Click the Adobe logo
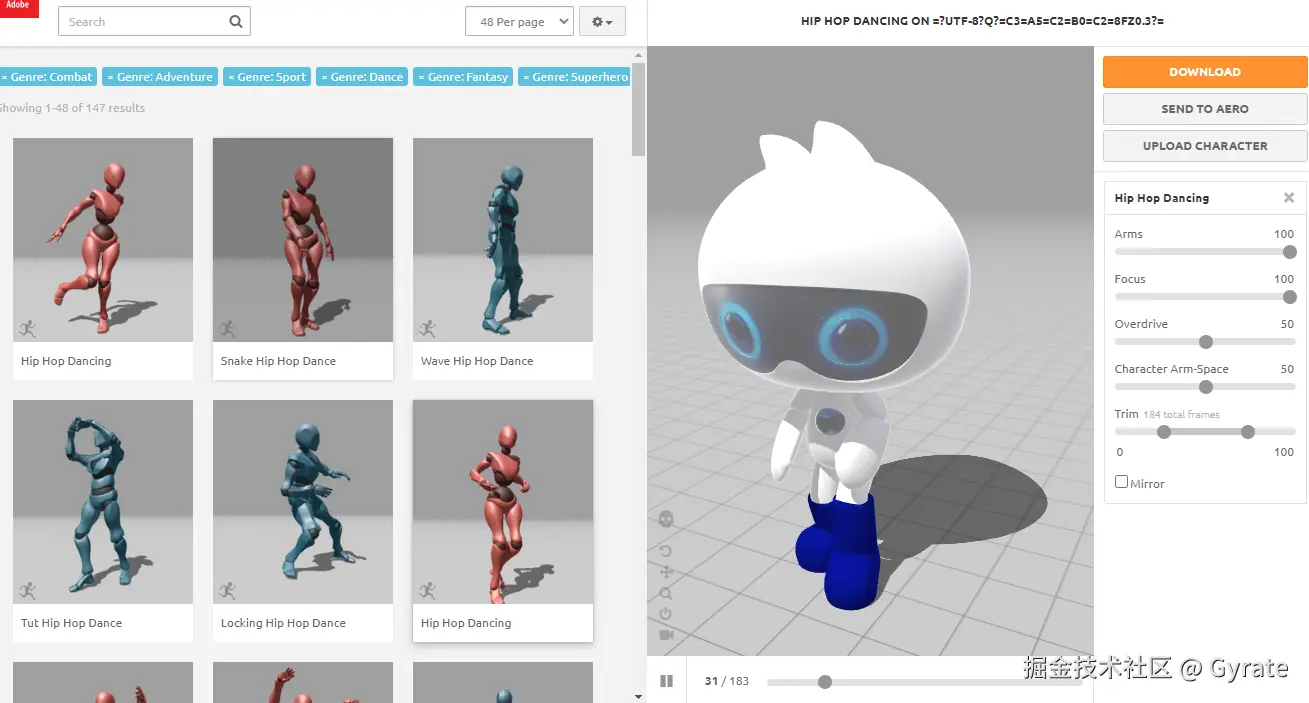This screenshot has width=1309, height=703. coord(19,9)
